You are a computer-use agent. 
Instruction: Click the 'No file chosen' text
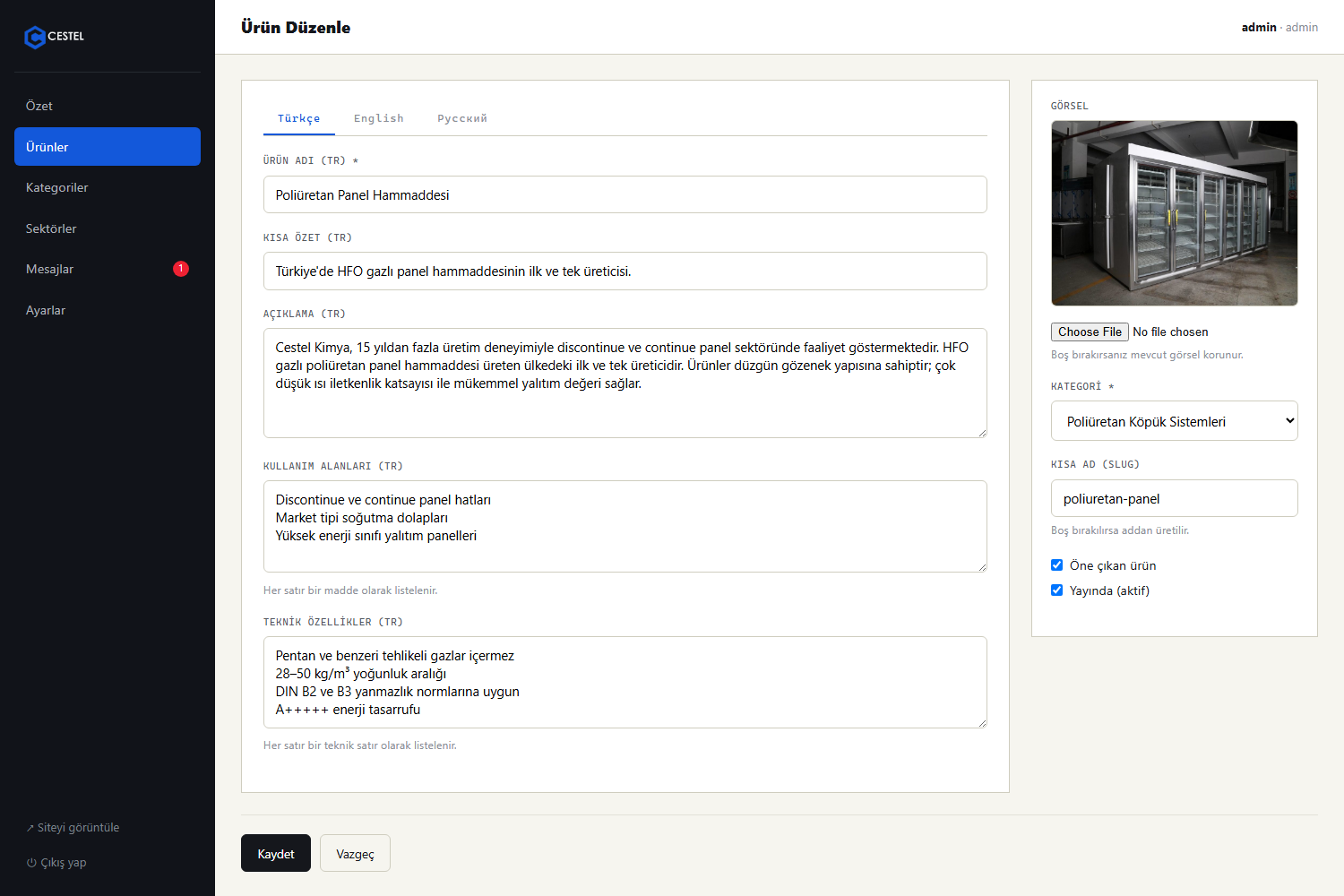point(1170,332)
